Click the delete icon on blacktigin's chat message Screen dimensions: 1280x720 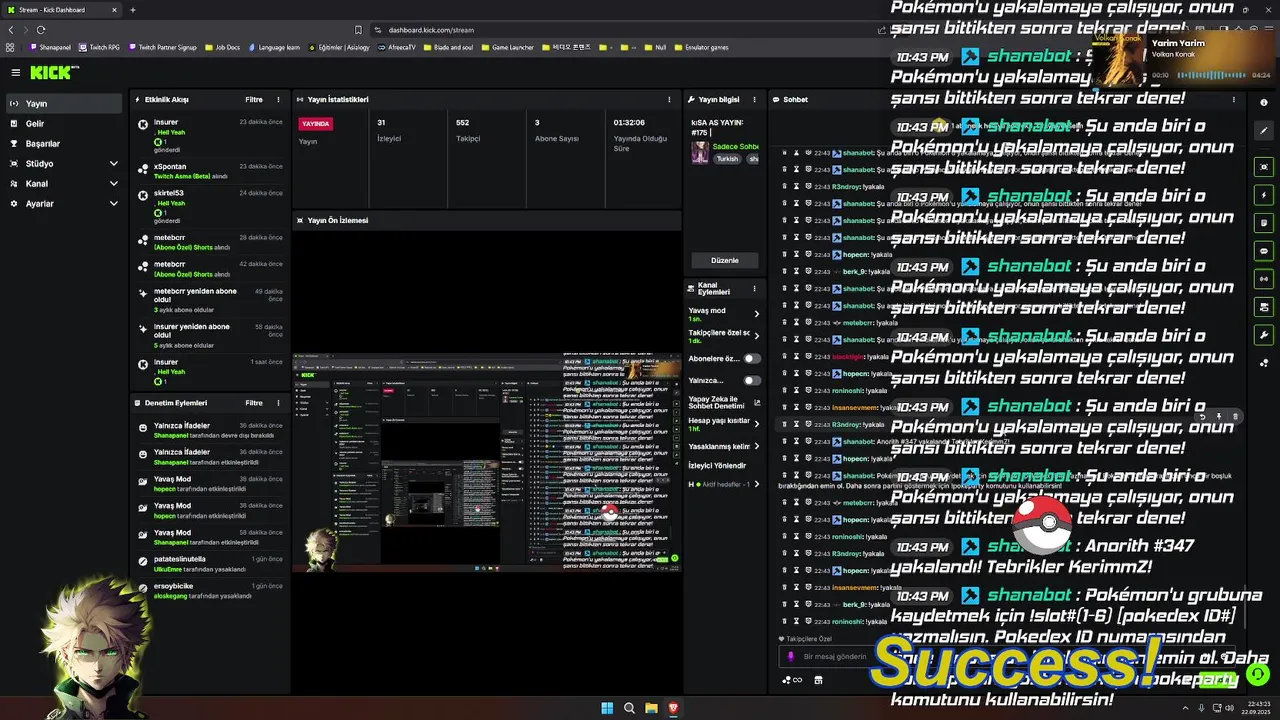point(784,357)
